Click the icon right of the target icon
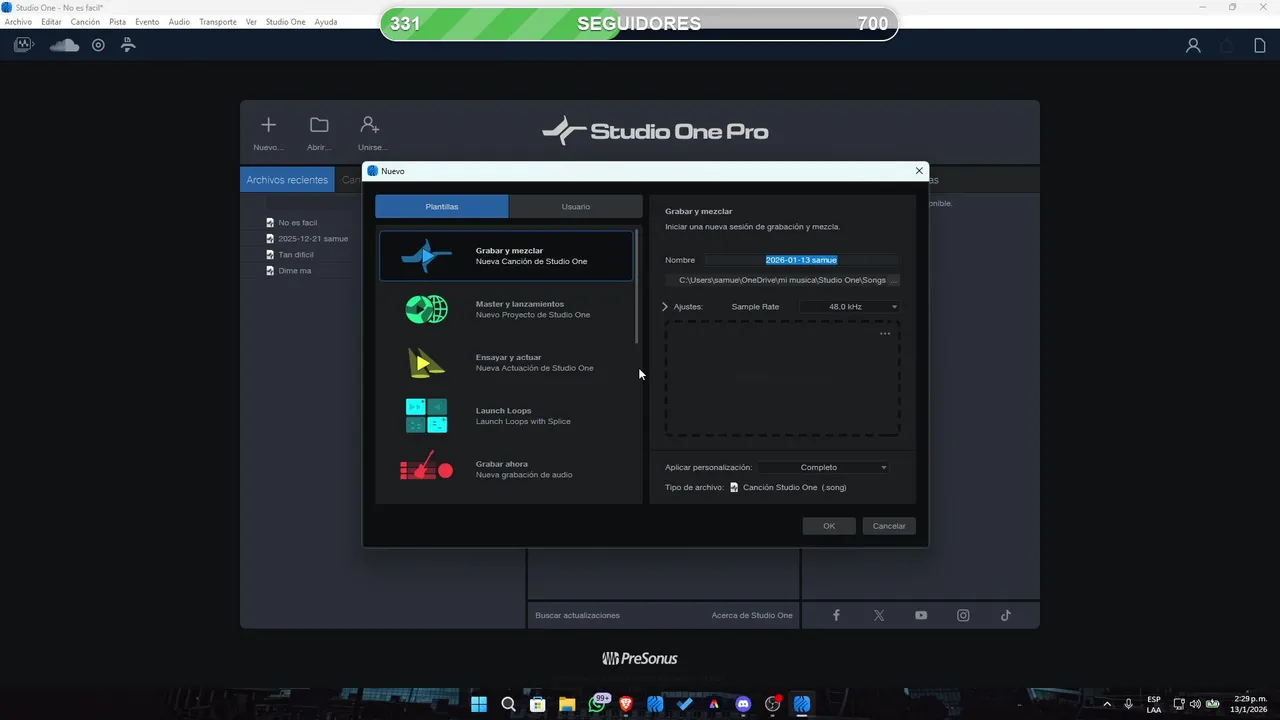This screenshot has width=1280, height=720. pyautogui.click(x=128, y=45)
